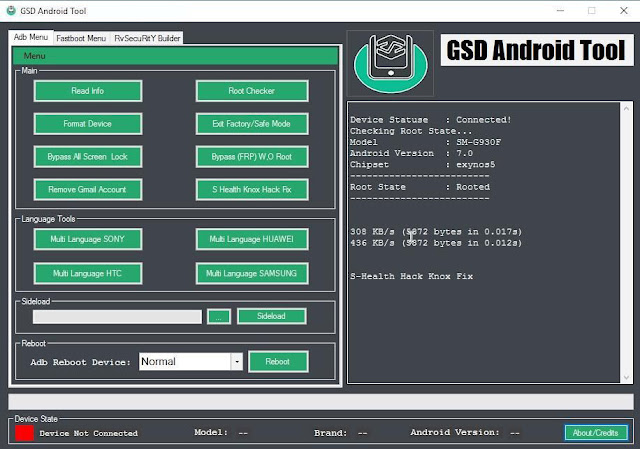This screenshot has width=640, height=449.
Task: Launch S Health Knox Hack Fix
Action: 252,189
